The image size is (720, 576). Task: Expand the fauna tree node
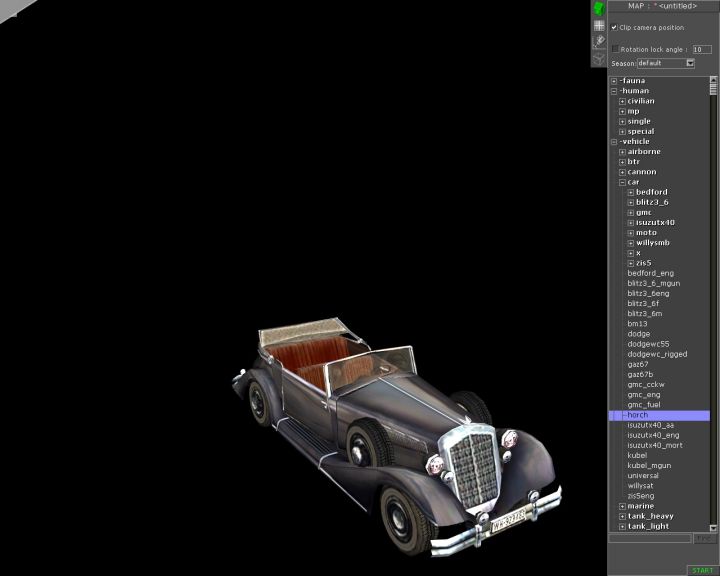(614, 81)
